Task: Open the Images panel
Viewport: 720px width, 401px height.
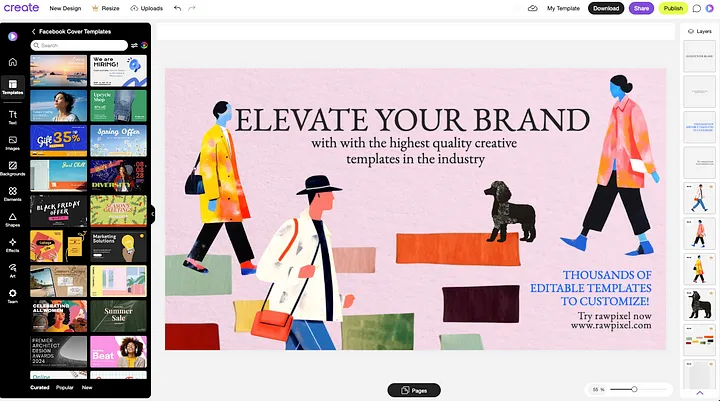Action: coord(12,142)
